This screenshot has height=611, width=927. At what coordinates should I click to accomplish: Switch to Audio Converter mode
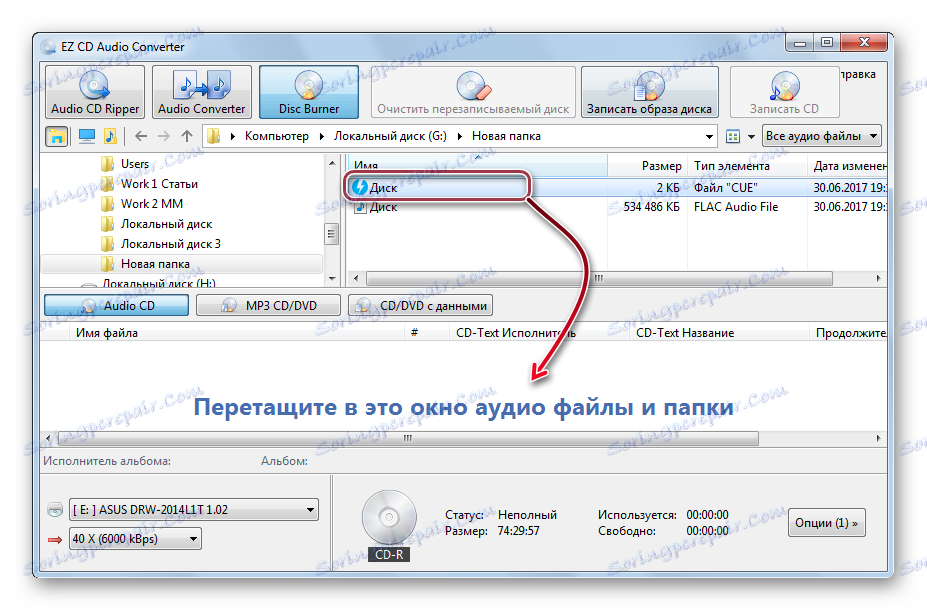[x=202, y=92]
